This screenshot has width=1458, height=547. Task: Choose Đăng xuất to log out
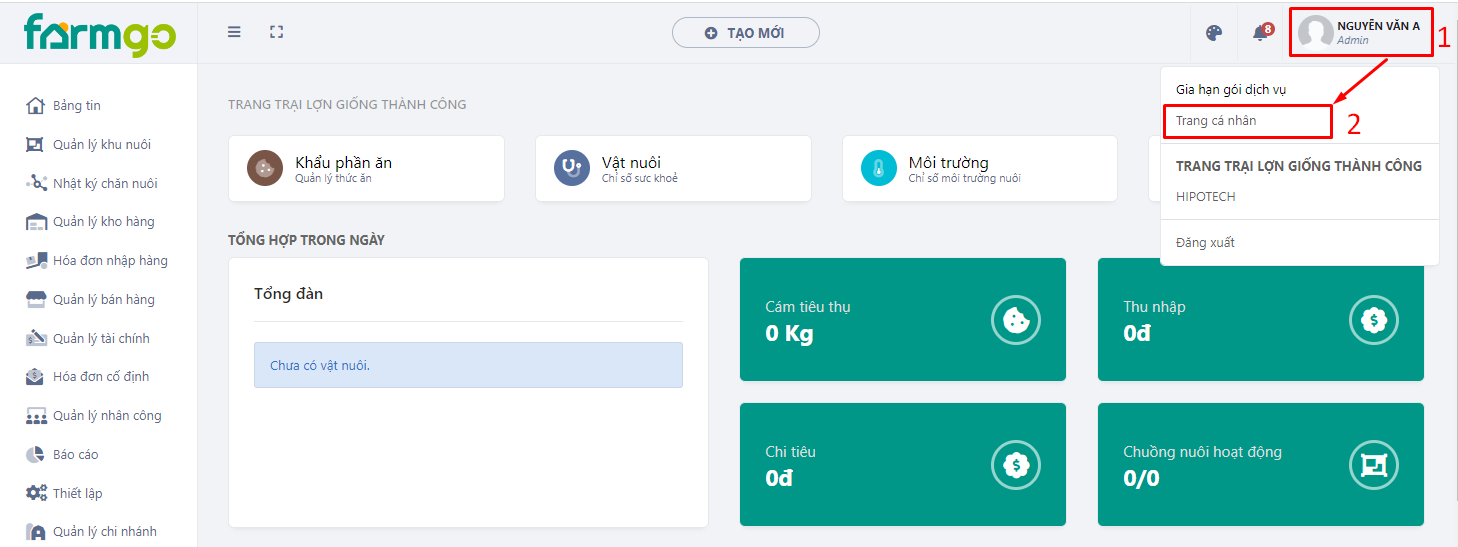point(1205,243)
